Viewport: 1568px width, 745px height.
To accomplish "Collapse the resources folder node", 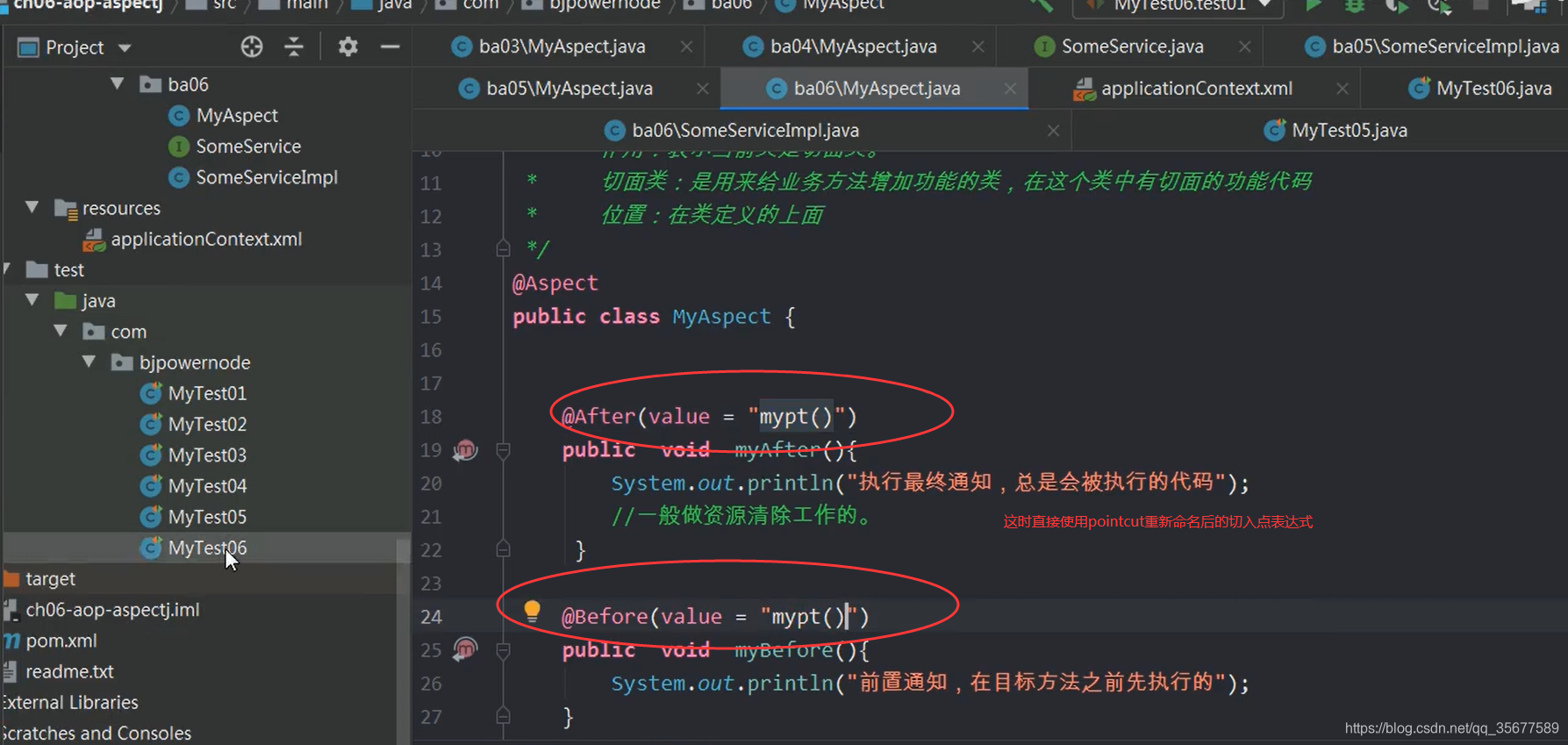I will coord(32,207).
